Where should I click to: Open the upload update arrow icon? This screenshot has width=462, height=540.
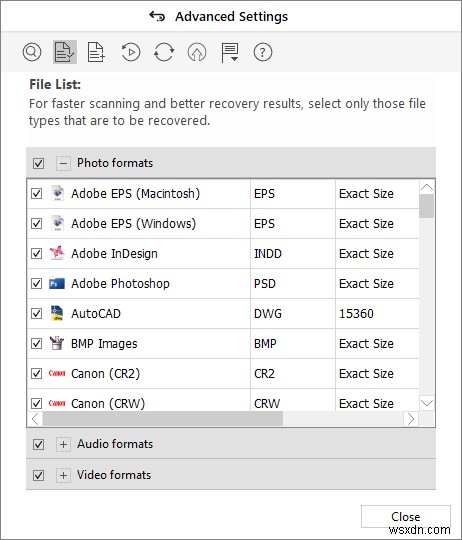[x=197, y=52]
